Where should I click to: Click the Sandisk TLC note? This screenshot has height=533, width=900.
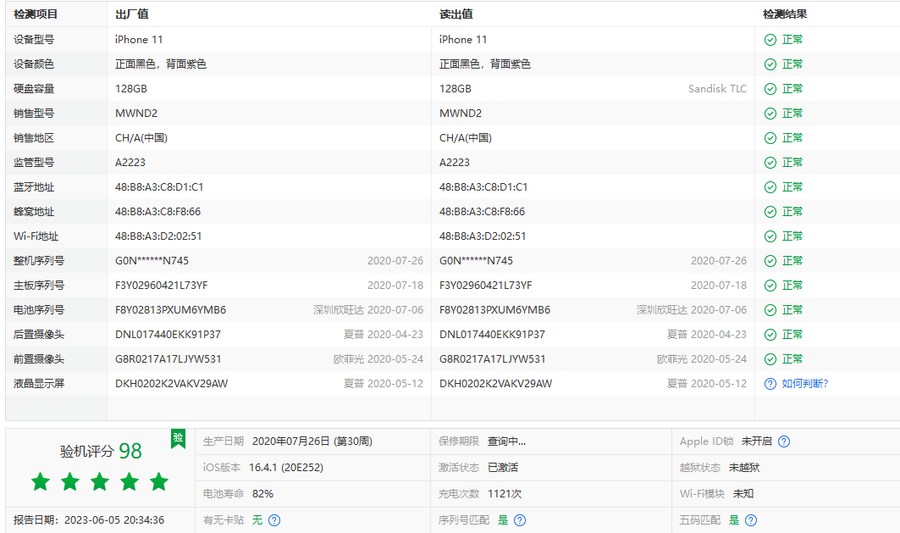(x=717, y=89)
